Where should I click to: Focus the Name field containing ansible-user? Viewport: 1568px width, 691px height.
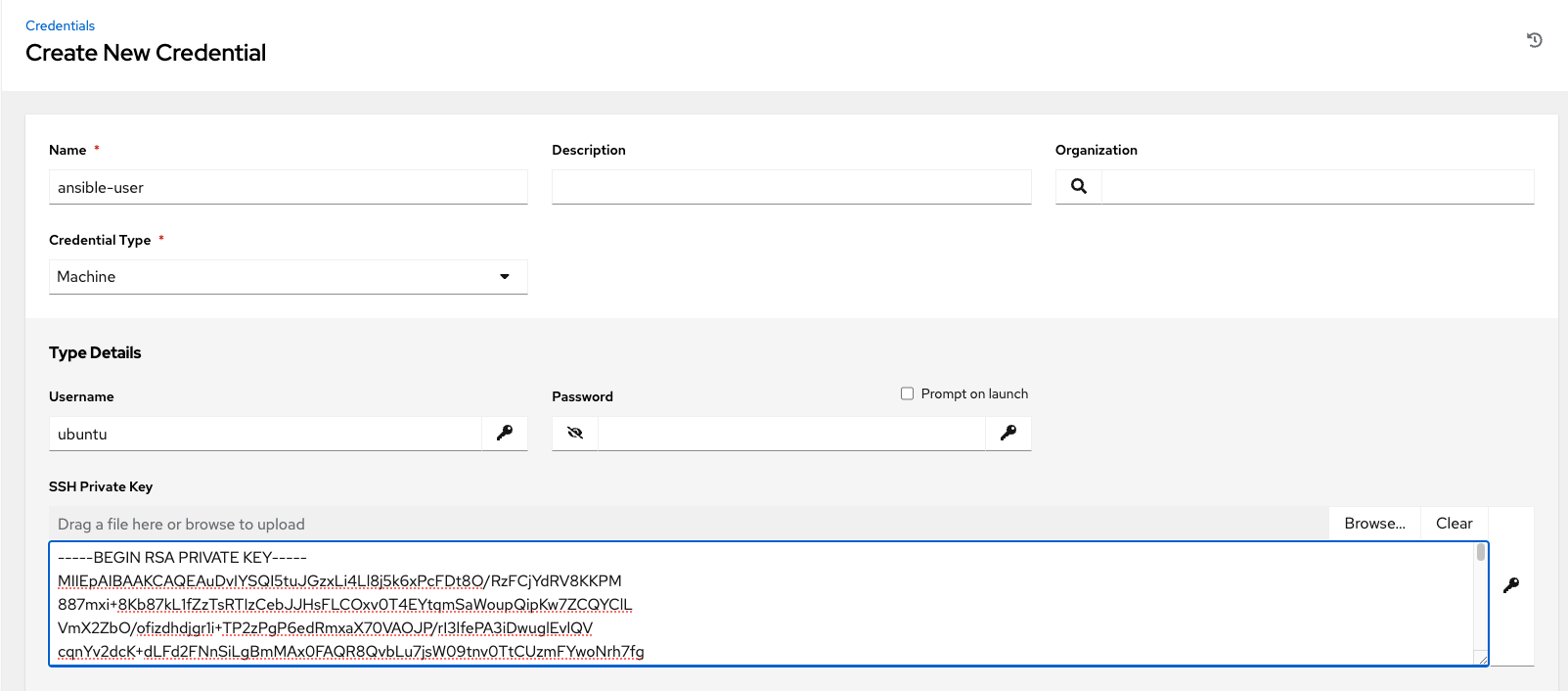(289, 187)
